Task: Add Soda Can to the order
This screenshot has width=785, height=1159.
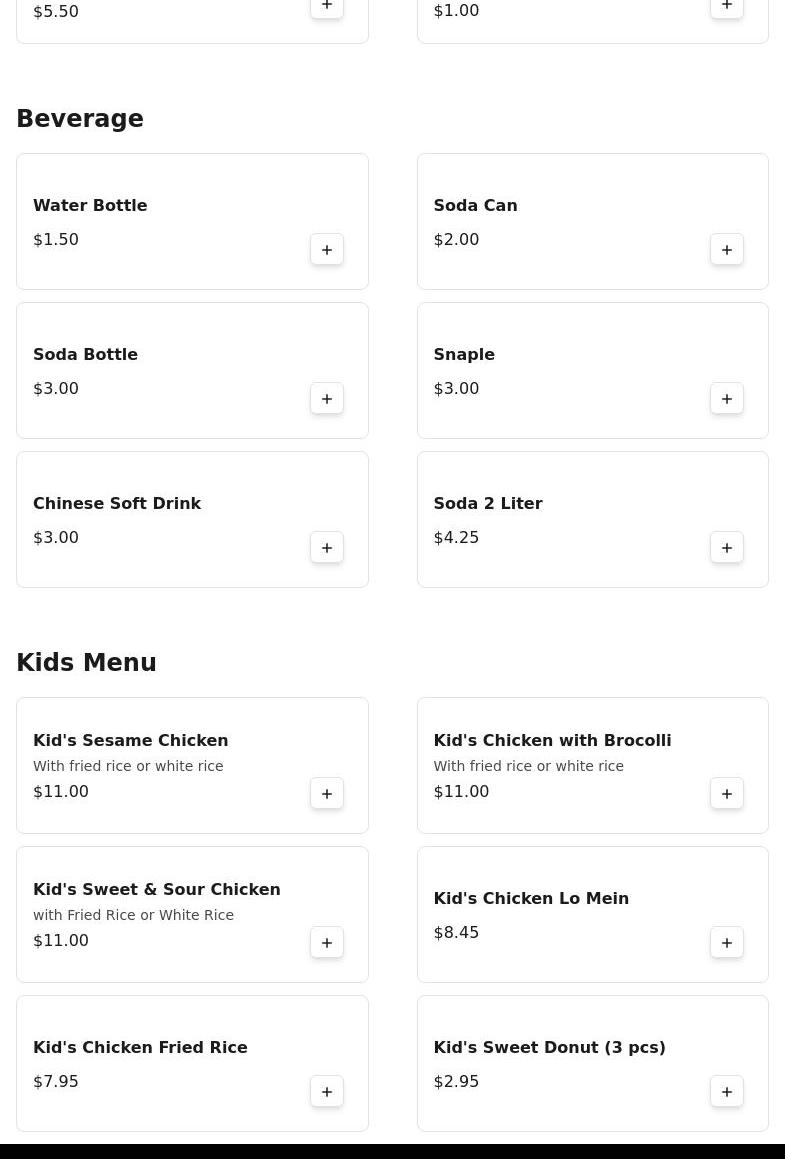Action: coord(727,250)
